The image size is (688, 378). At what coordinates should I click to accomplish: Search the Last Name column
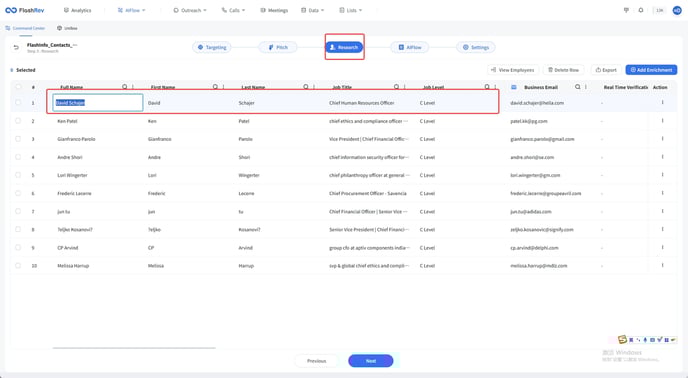coord(306,87)
